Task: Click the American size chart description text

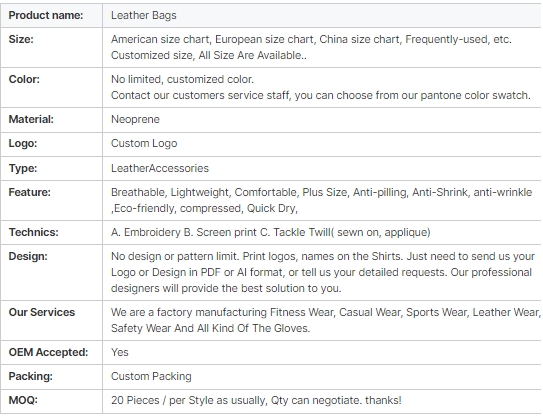Action: coord(311,47)
